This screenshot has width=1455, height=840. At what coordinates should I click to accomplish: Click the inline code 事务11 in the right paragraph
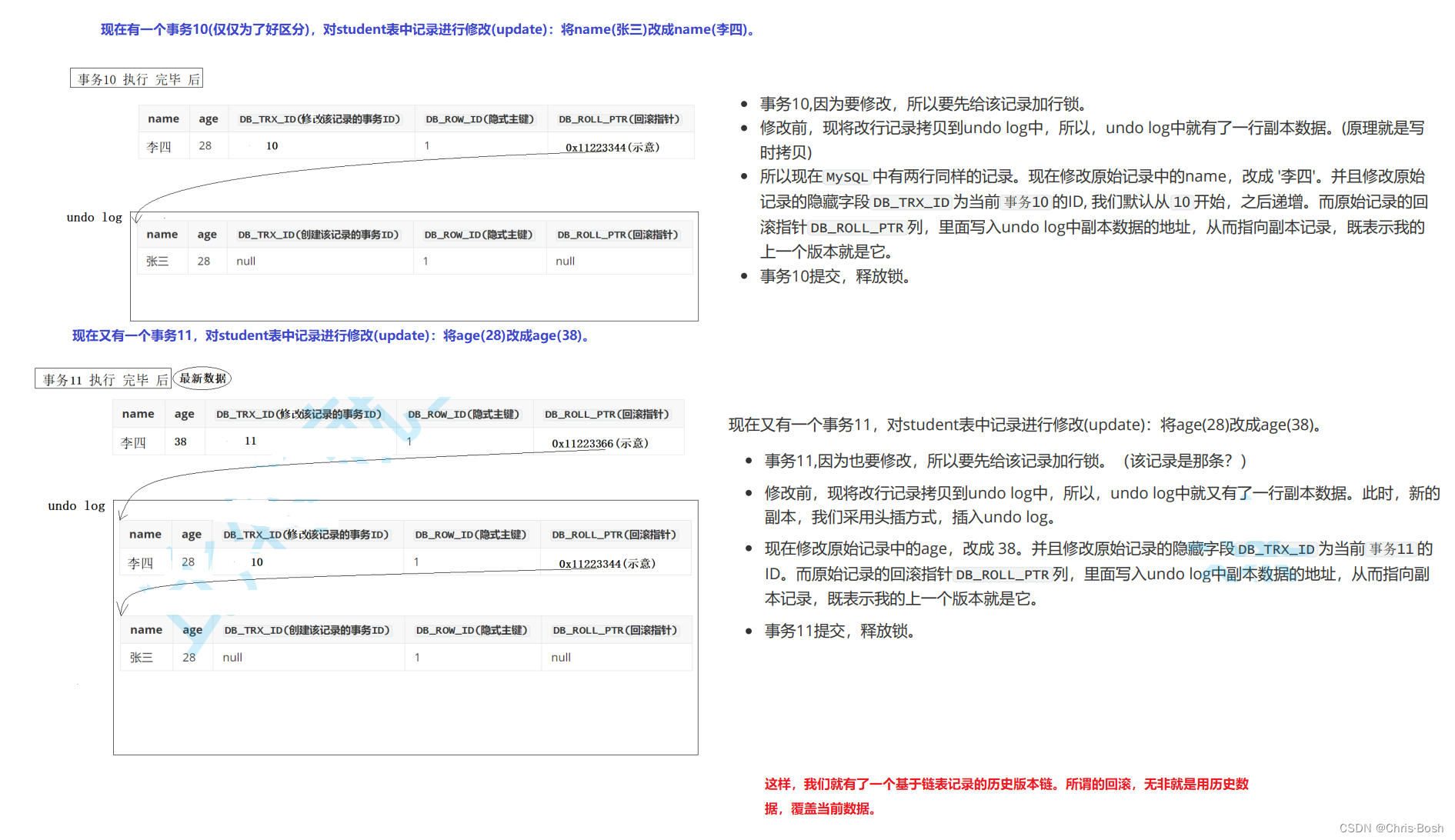1391,549
